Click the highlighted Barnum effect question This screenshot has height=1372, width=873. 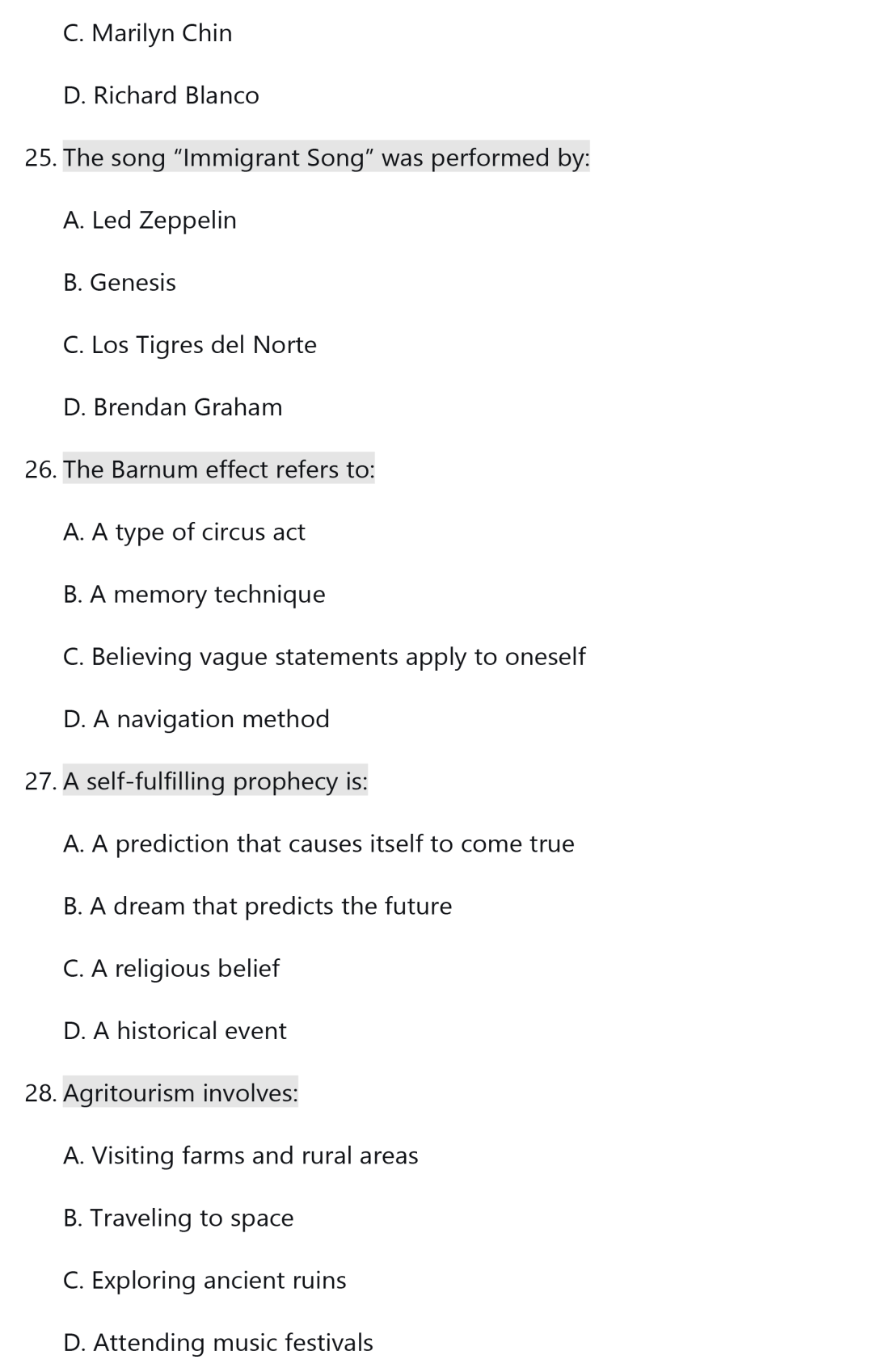(218, 469)
